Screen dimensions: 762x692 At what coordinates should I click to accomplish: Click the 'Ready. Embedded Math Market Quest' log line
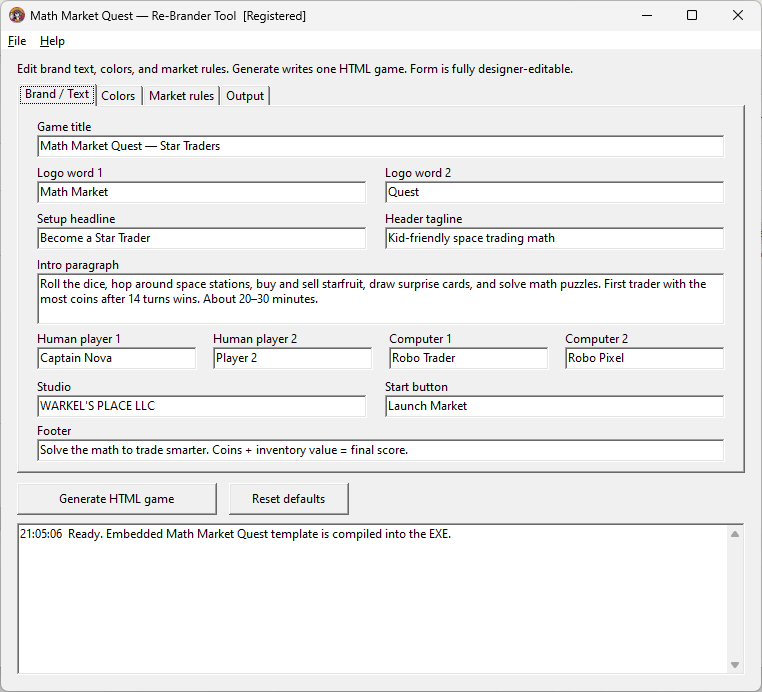click(236, 534)
